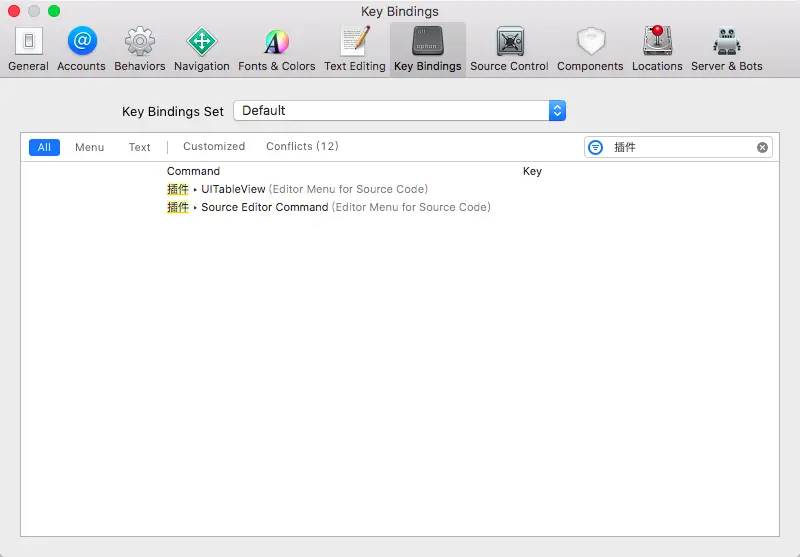Viewport: 800px width, 557px height.
Task: Select the Key Bindings pane icon
Action: [428, 49]
